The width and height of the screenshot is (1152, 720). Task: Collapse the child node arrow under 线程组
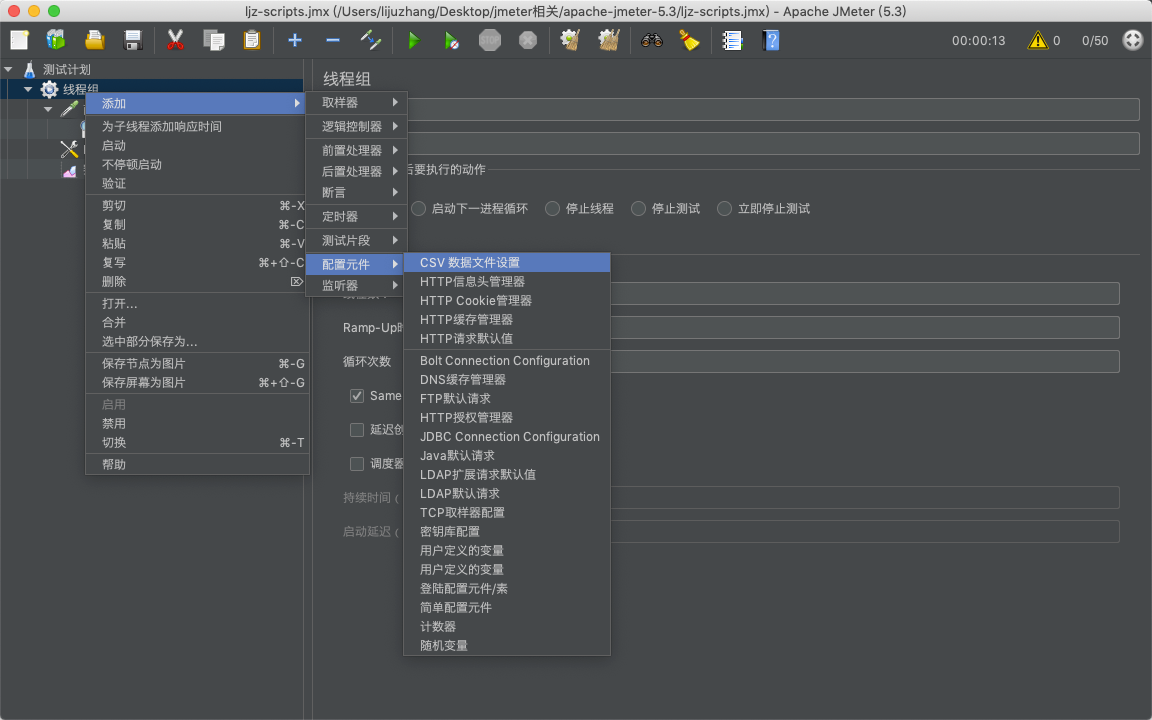coord(48,109)
